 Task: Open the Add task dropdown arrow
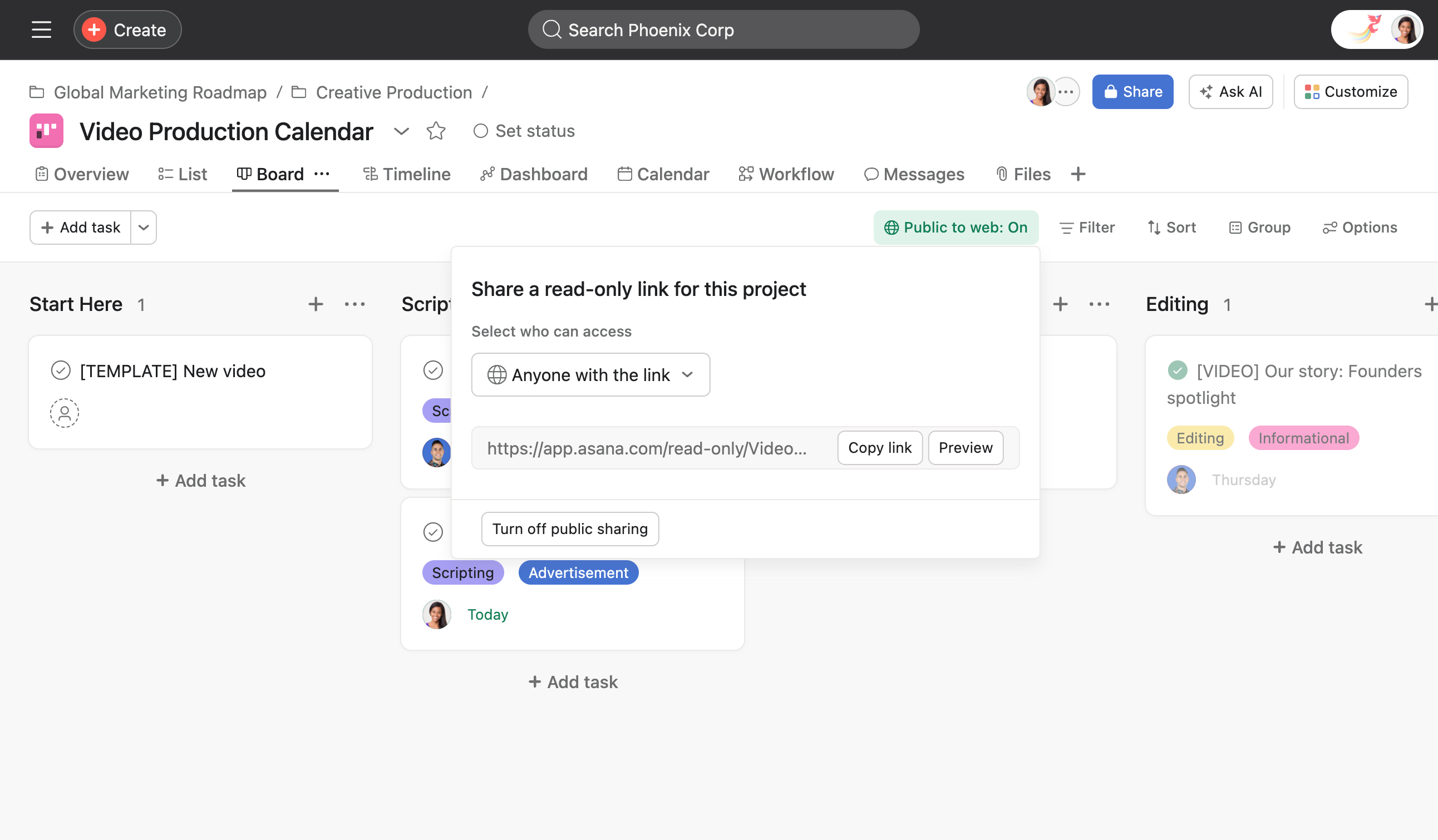coord(144,228)
